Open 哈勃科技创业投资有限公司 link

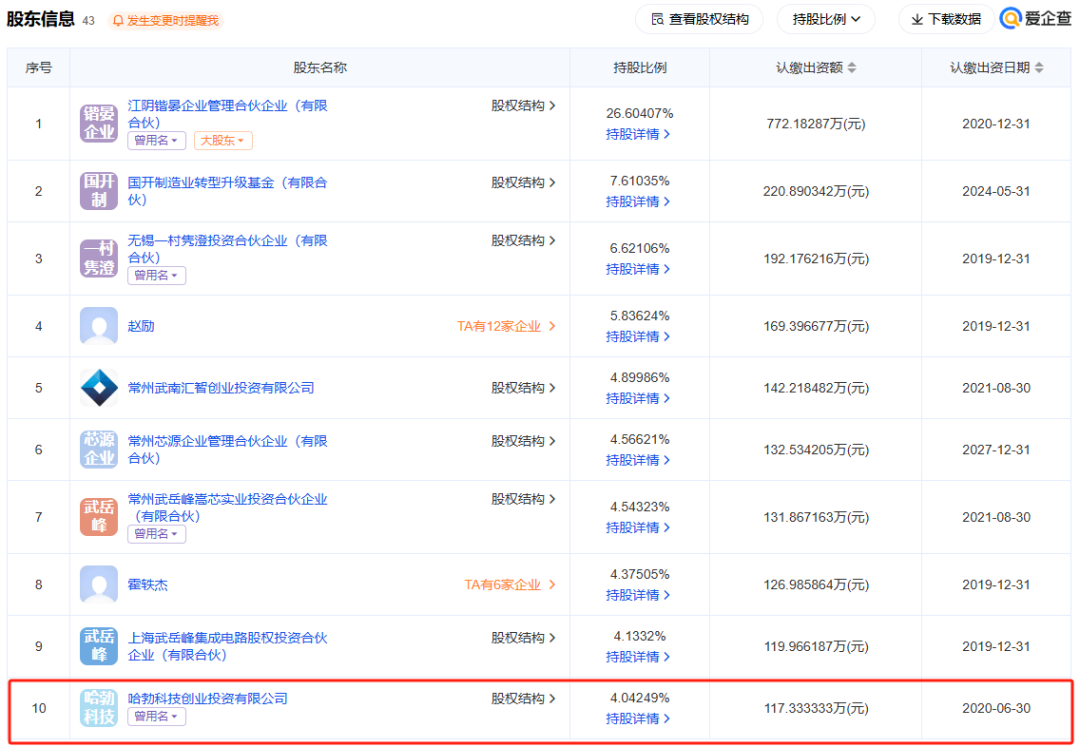coord(207,698)
